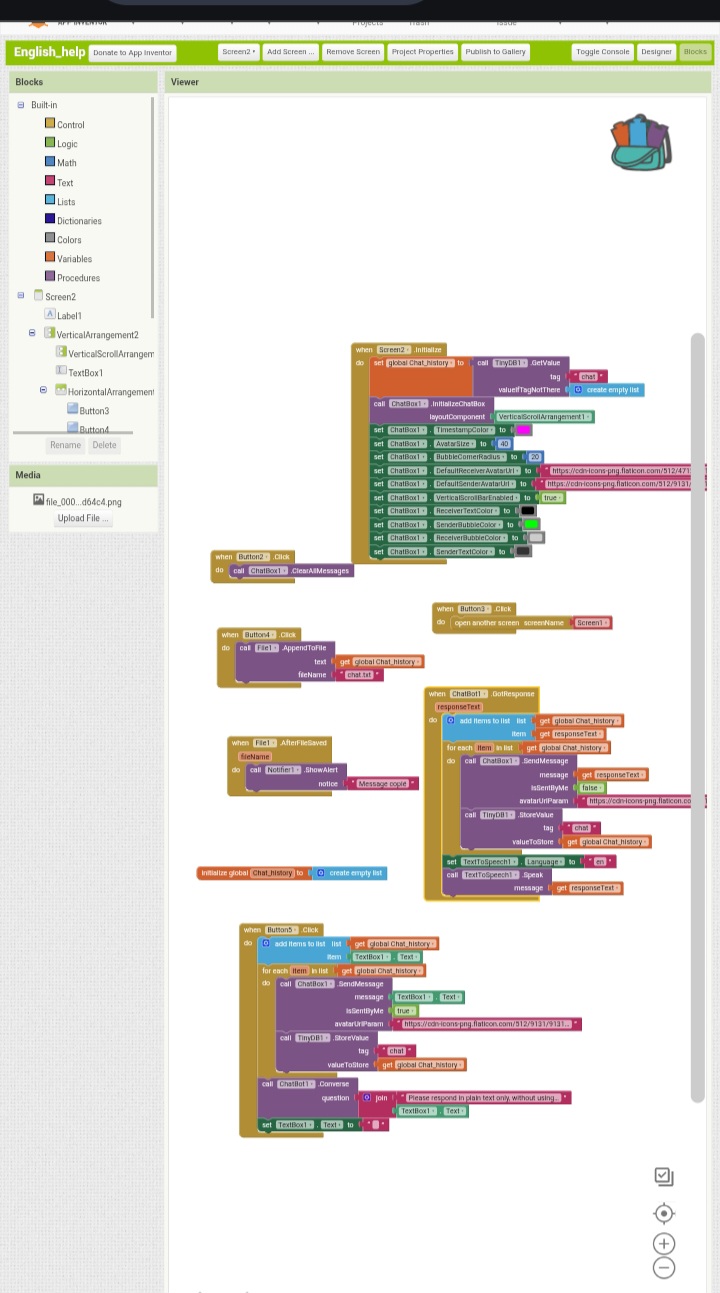The height and width of the screenshot is (1293, 720).
Task: Collapse the VerticalArrangement2 tree node
Action: point(32,334)
